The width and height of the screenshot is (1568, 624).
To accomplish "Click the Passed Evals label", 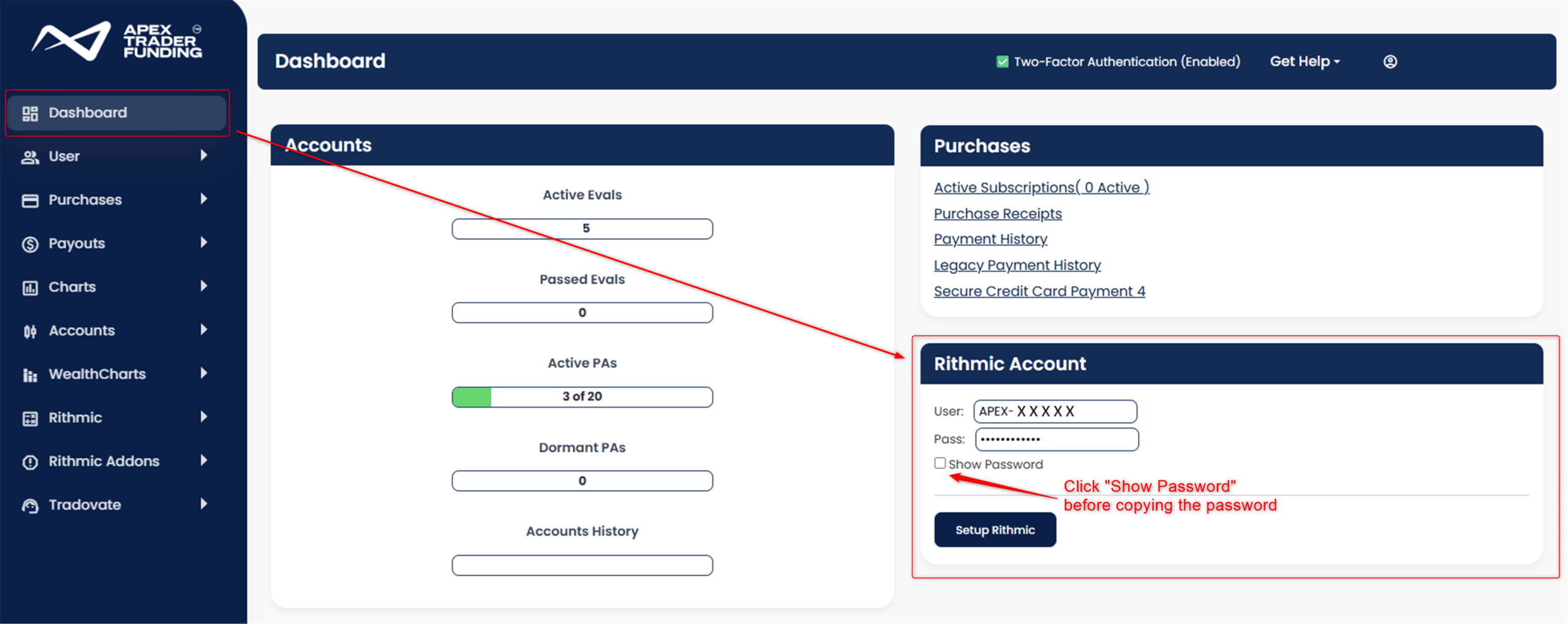I will pyautogui.click(x=582, y=280).
